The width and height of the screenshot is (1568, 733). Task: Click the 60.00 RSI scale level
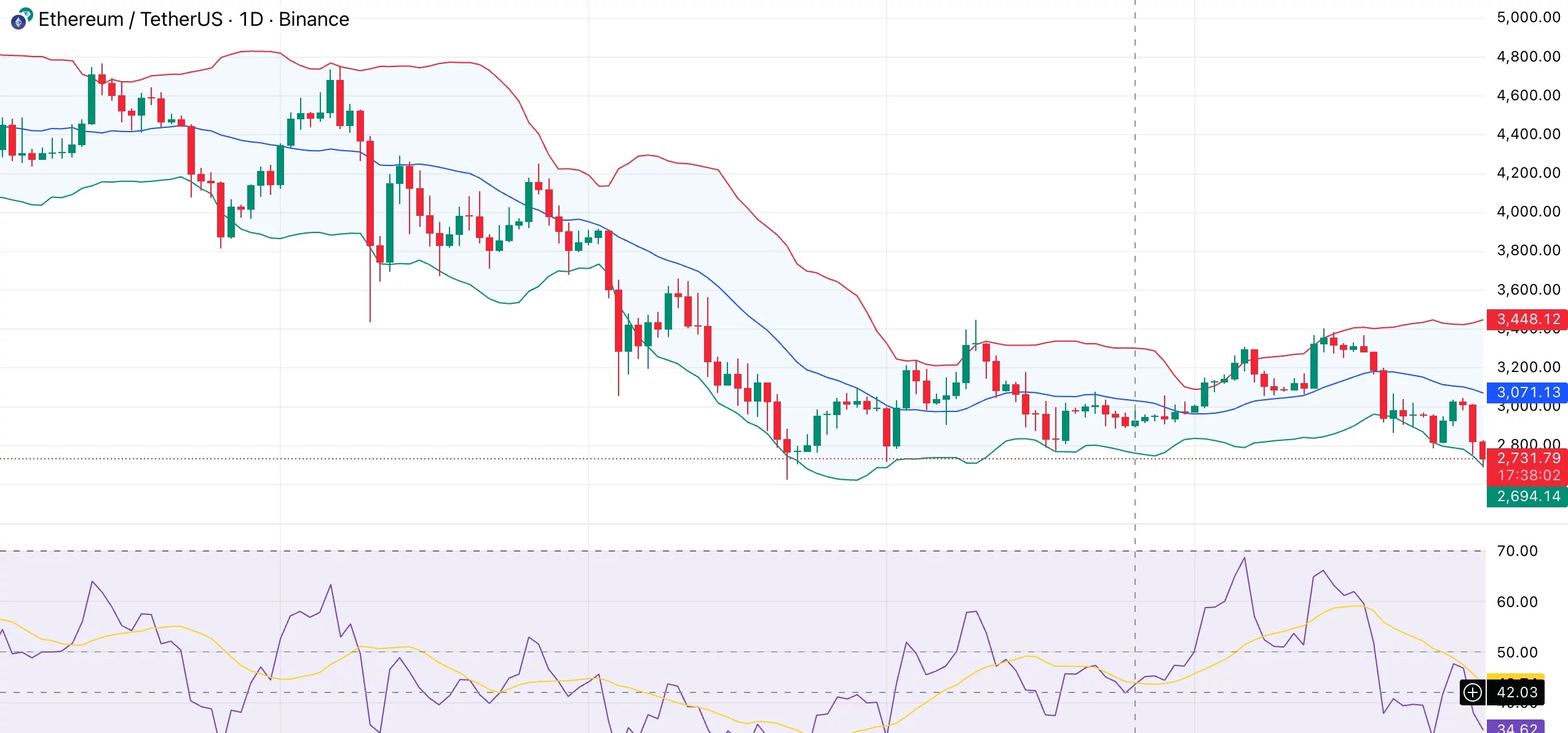[x=1516, y=602]
